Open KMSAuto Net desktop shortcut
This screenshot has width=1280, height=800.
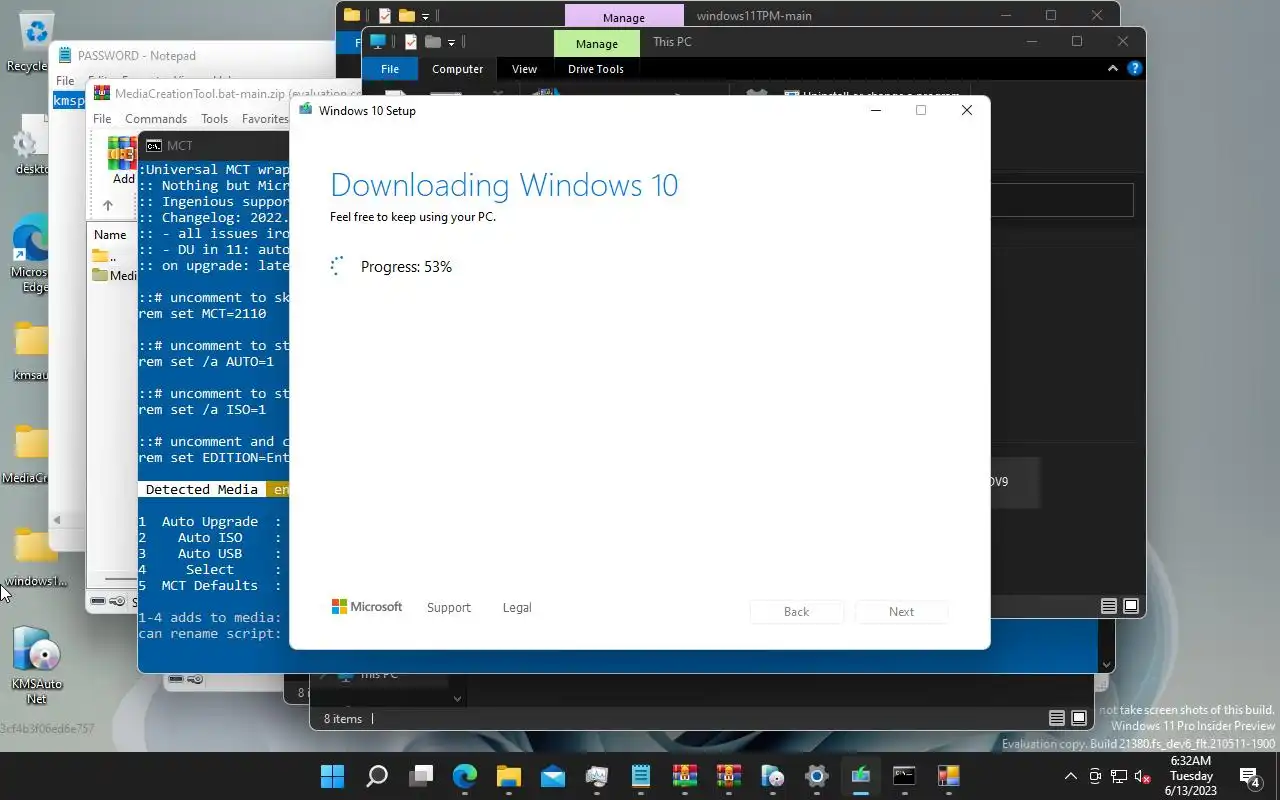37,665
